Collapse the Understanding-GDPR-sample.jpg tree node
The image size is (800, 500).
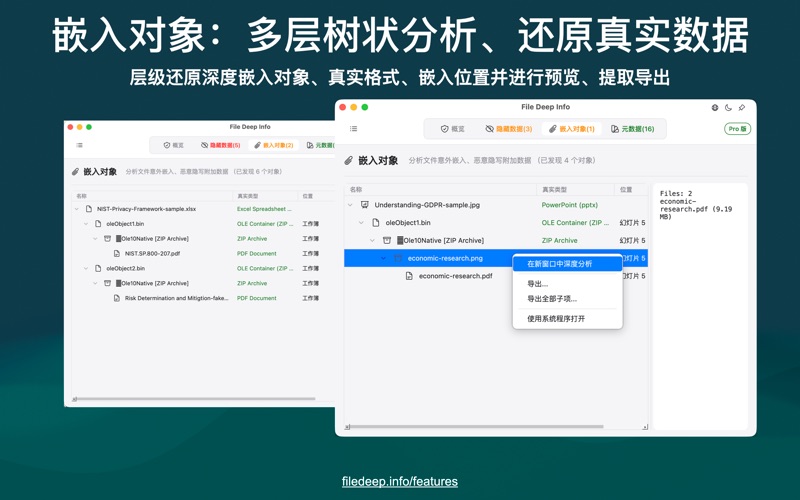tap(350, 205)
